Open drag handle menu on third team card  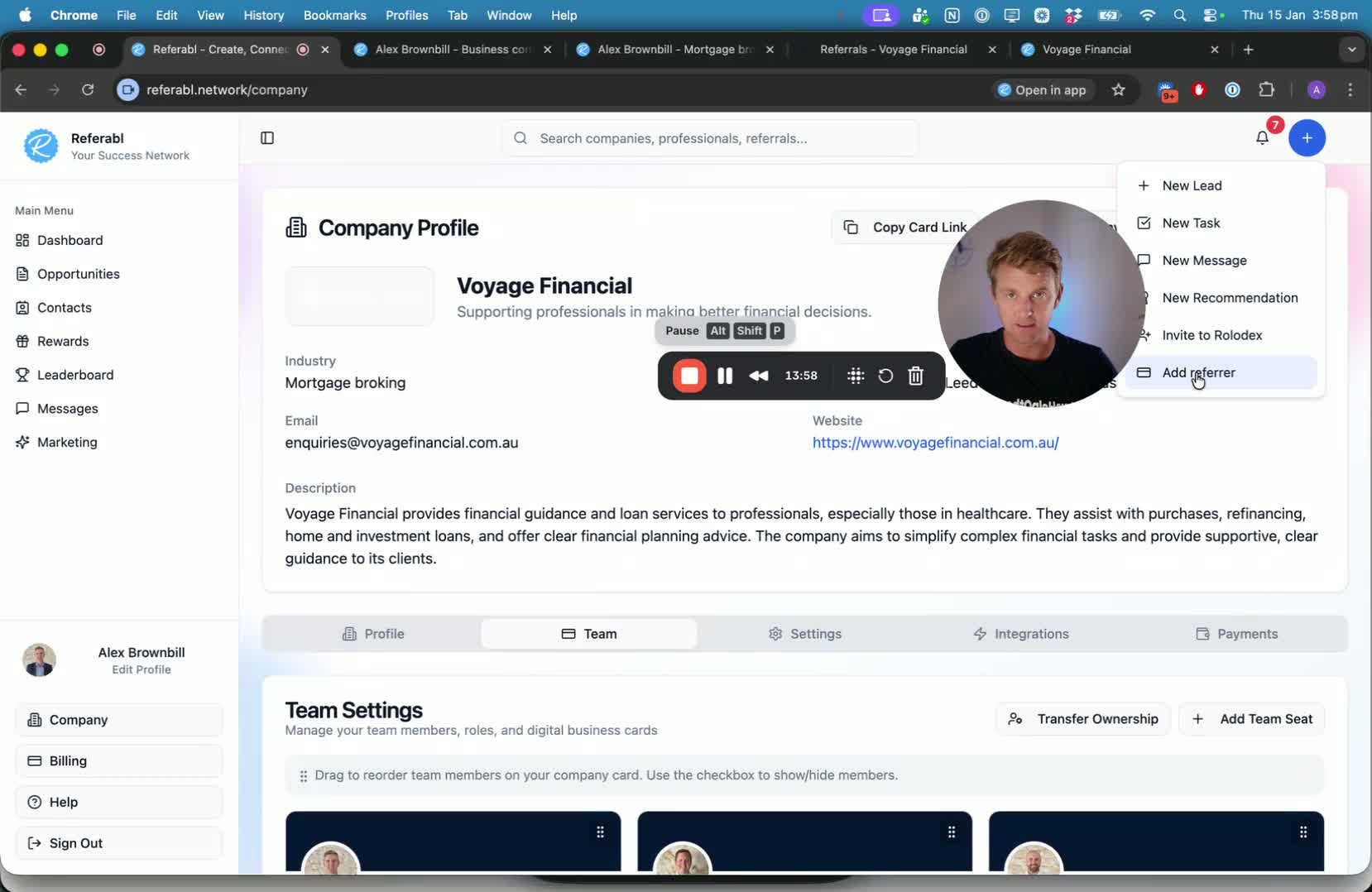pos(1303,832)
